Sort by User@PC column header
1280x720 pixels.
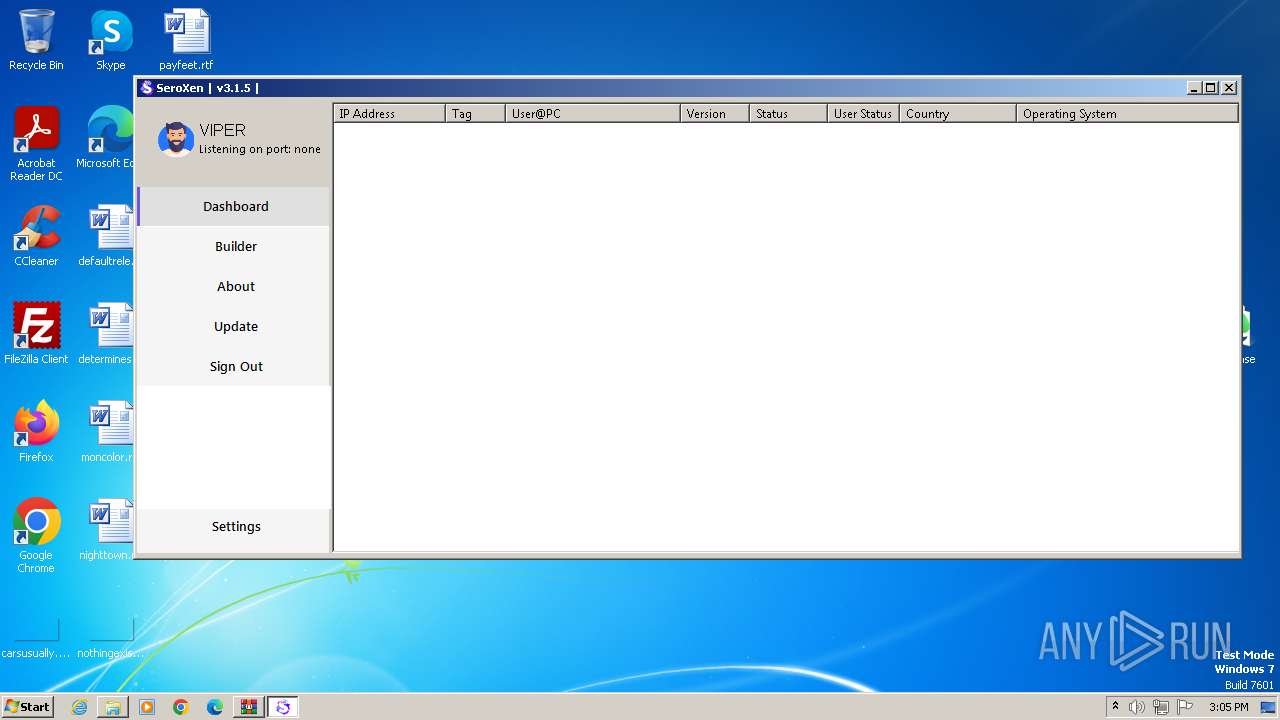click(x=593, y=113)
